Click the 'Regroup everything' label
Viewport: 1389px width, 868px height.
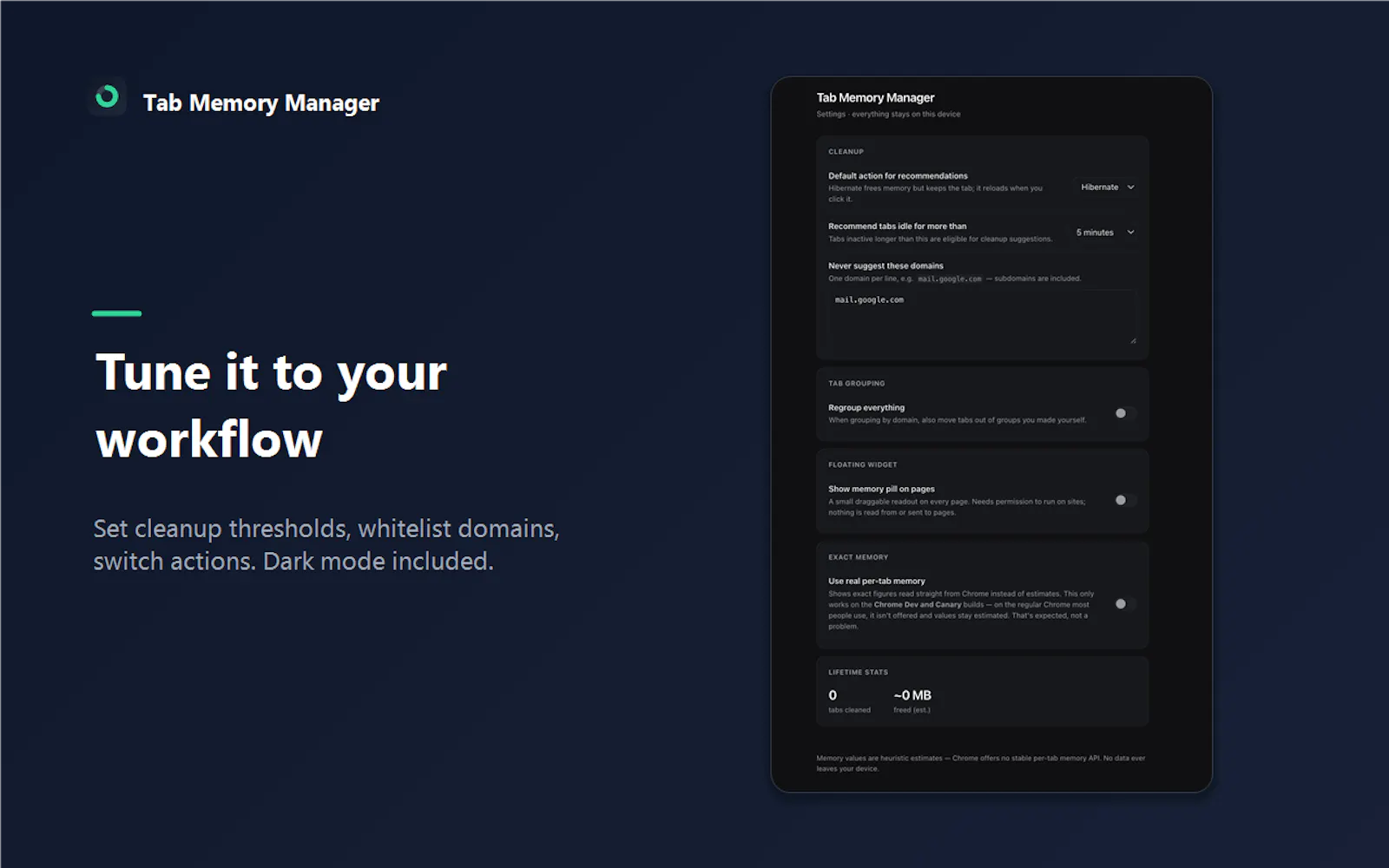tap(866, 408)
